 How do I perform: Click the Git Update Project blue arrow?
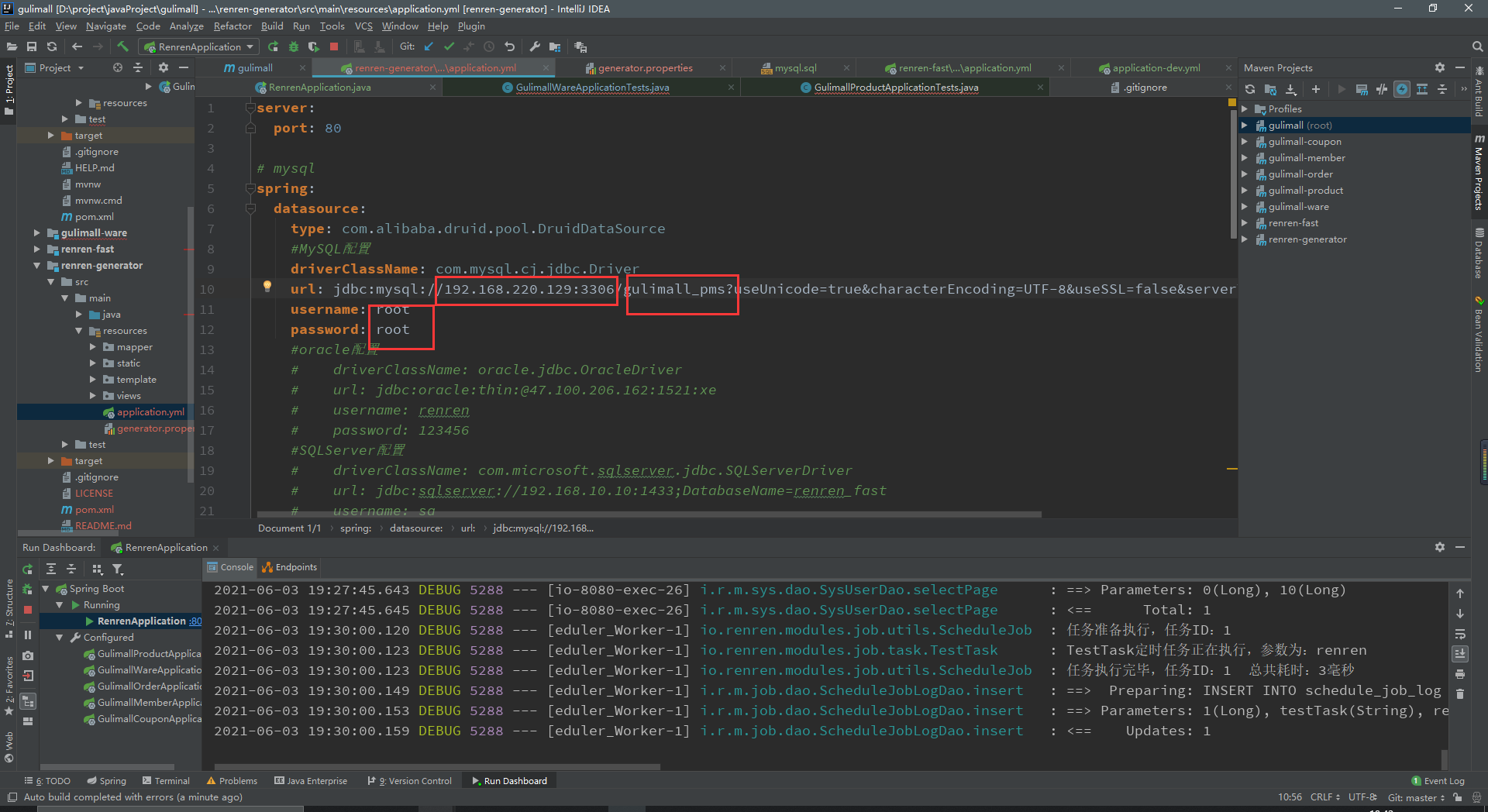[429, 46]
